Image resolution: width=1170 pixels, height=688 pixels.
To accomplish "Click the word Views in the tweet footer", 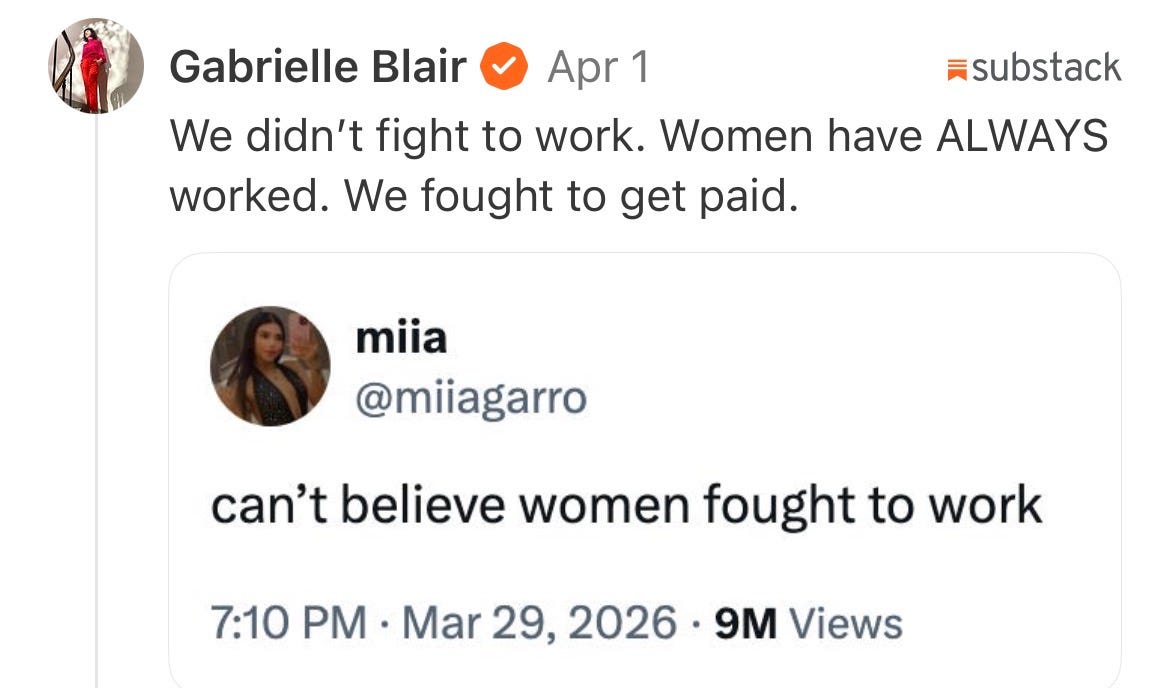I will [846, 624].
